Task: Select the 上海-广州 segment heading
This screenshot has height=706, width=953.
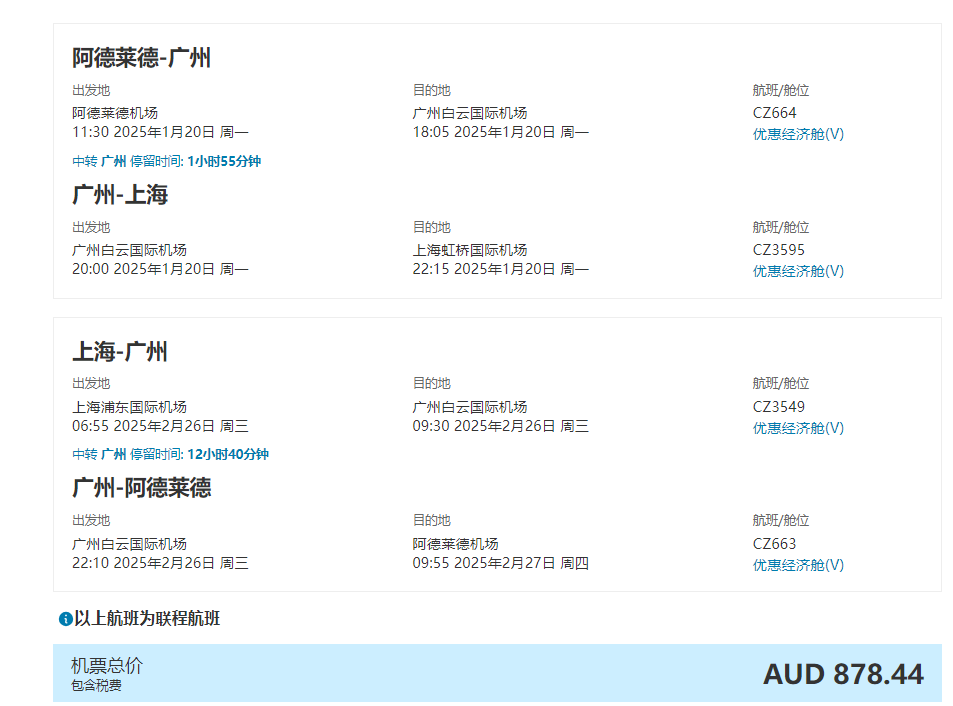Action: tap(120, 352)
